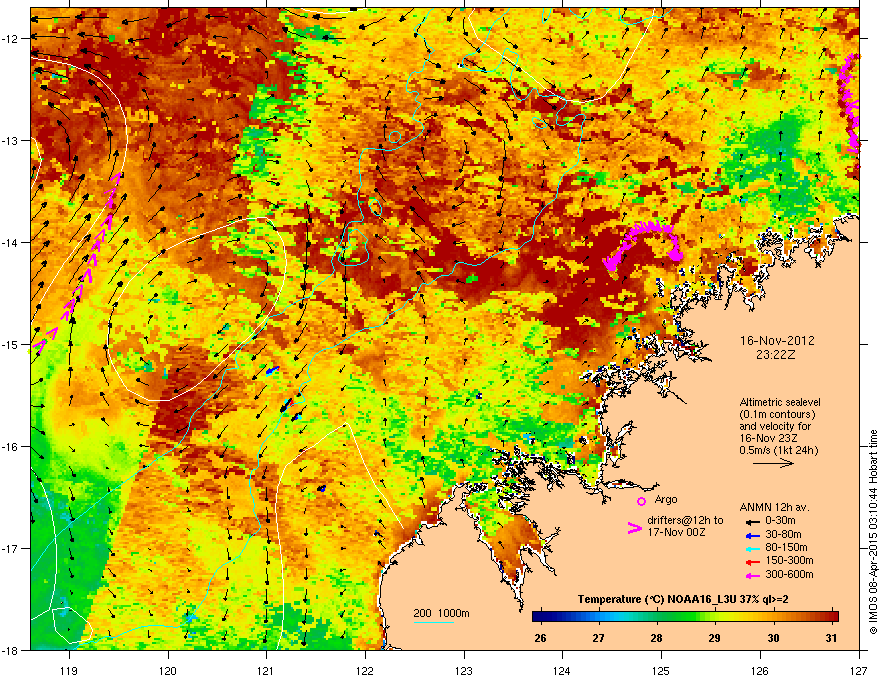
Task: Click the magenta drifters arrowhead legend symbol
Action: 634,528
